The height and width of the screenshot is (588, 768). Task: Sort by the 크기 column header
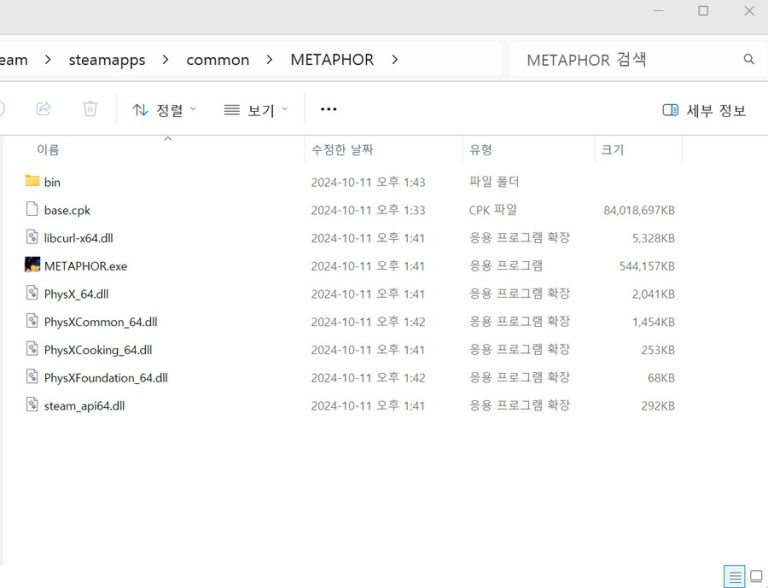coord(612,149)
